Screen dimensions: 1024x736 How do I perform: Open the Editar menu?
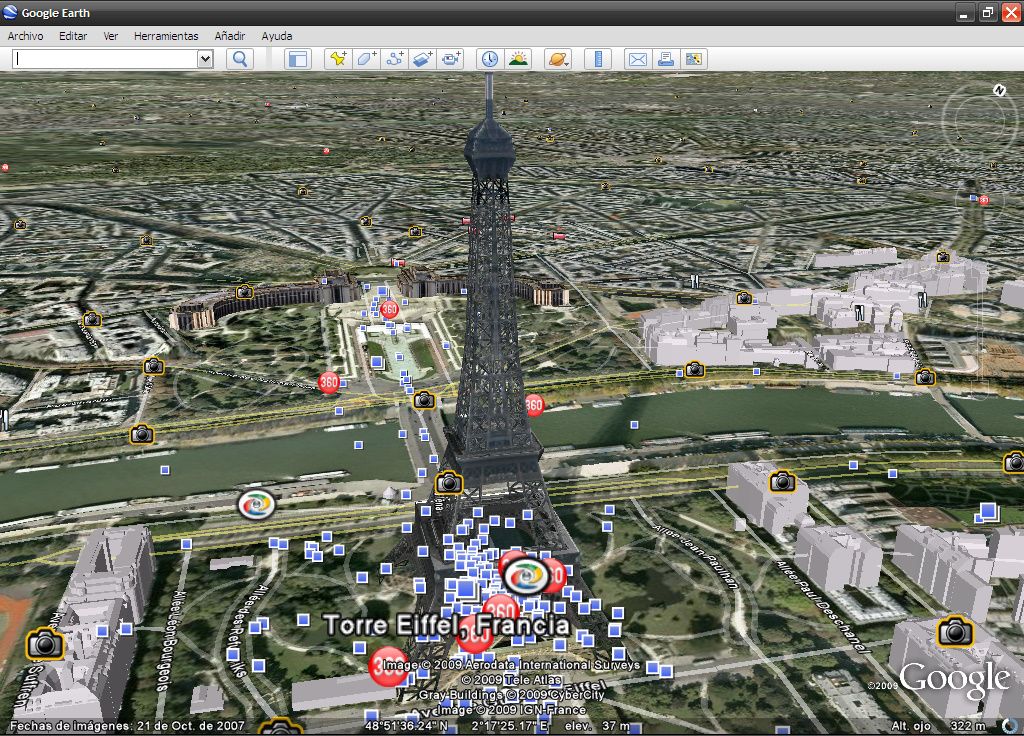72,36
